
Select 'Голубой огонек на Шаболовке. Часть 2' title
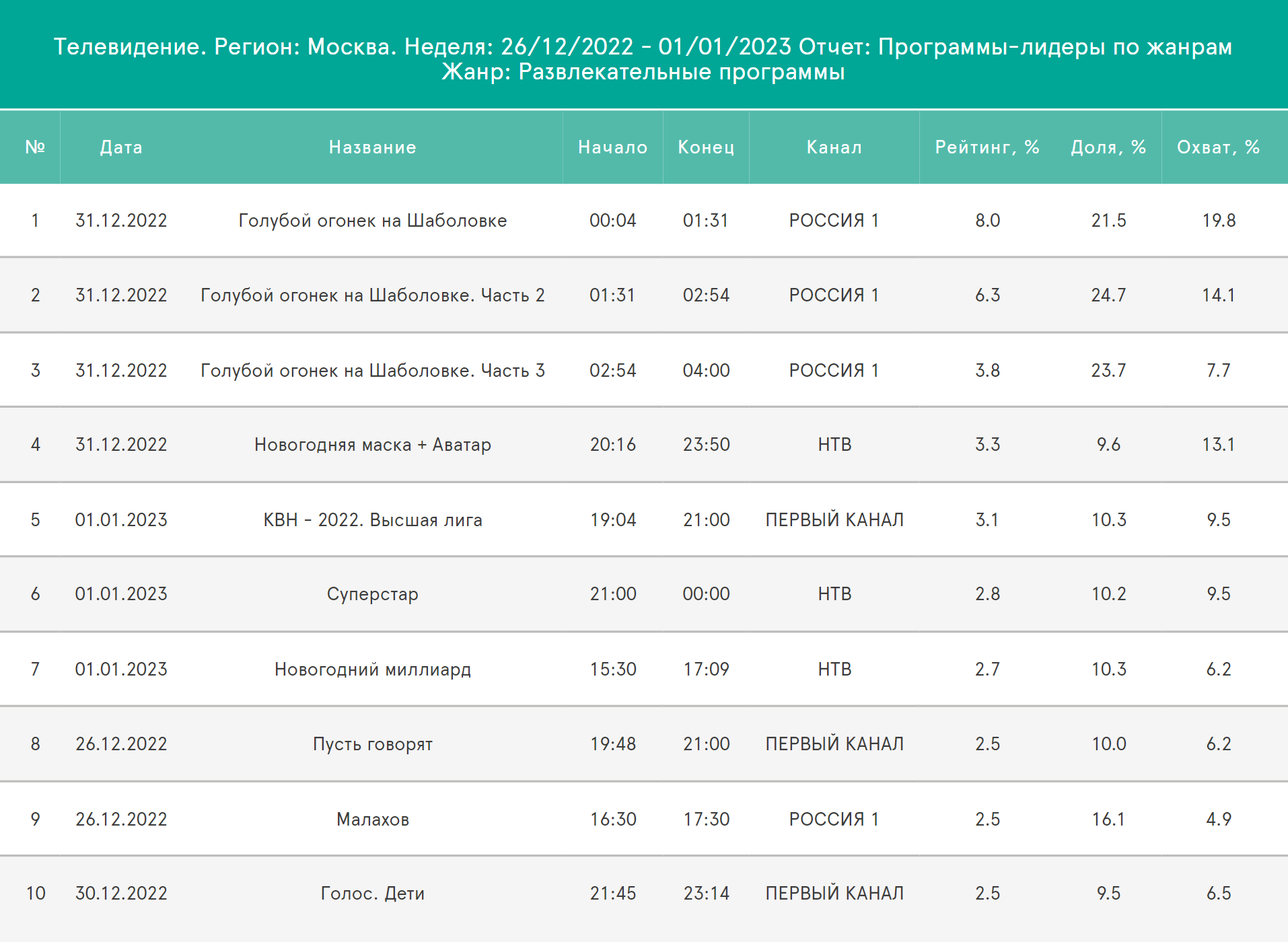[x=373, y=295]
